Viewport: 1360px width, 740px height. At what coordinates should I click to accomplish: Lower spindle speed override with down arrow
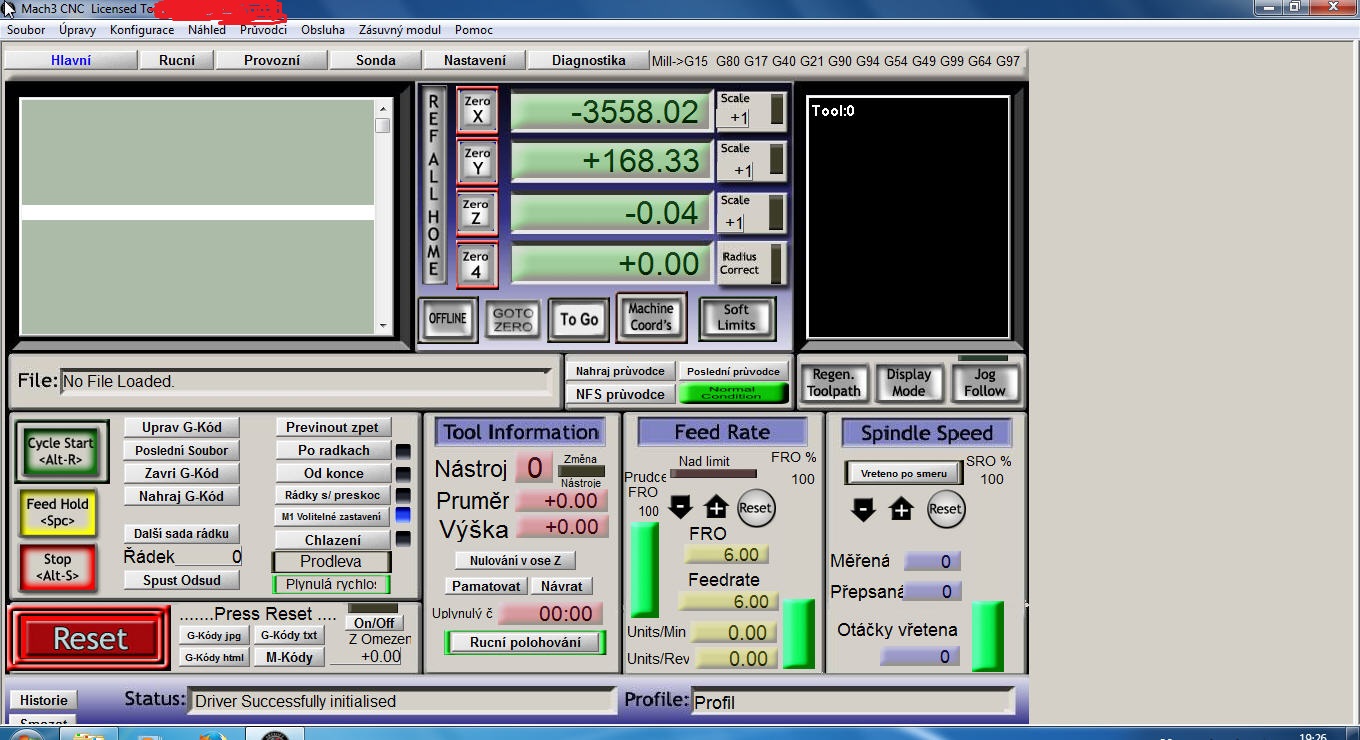coord(863,509)
